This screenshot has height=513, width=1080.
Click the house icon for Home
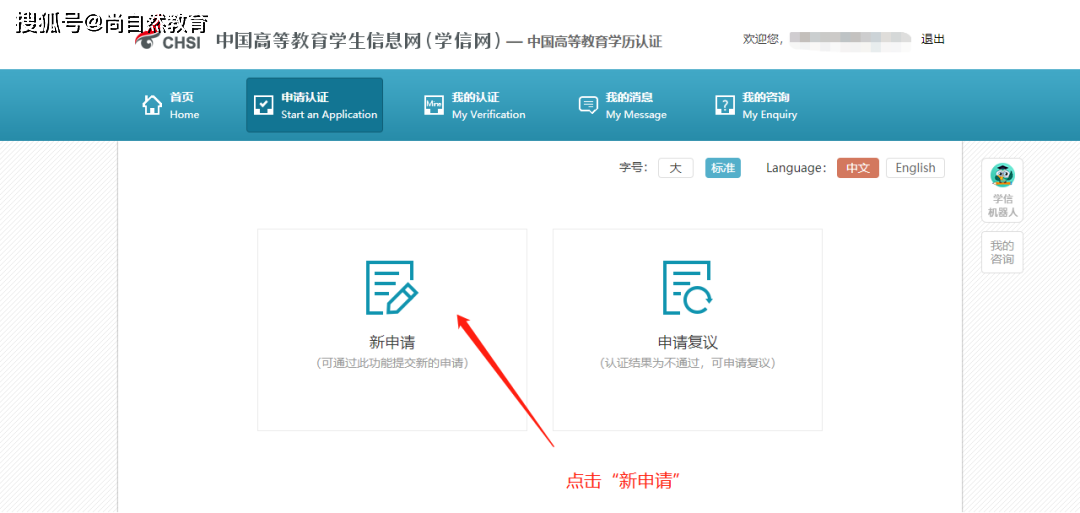pyautogui.click(x=152, y=105)
